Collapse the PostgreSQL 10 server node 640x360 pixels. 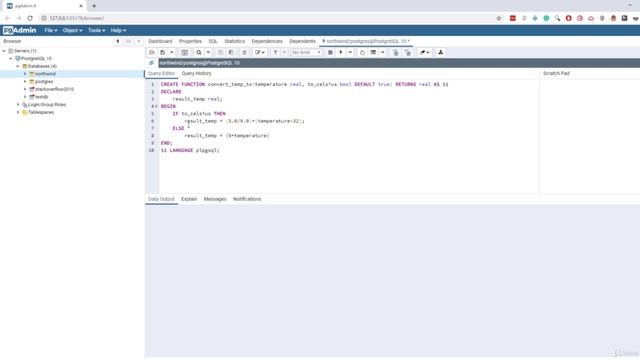pyautogui.click(x=11, y=59)
